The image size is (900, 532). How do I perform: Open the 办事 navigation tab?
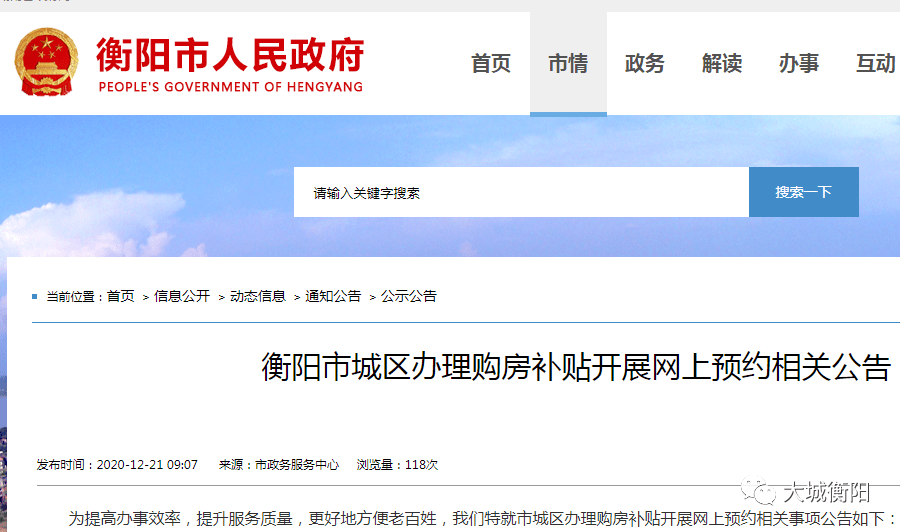pyautogui.click(x=798, y=63)
